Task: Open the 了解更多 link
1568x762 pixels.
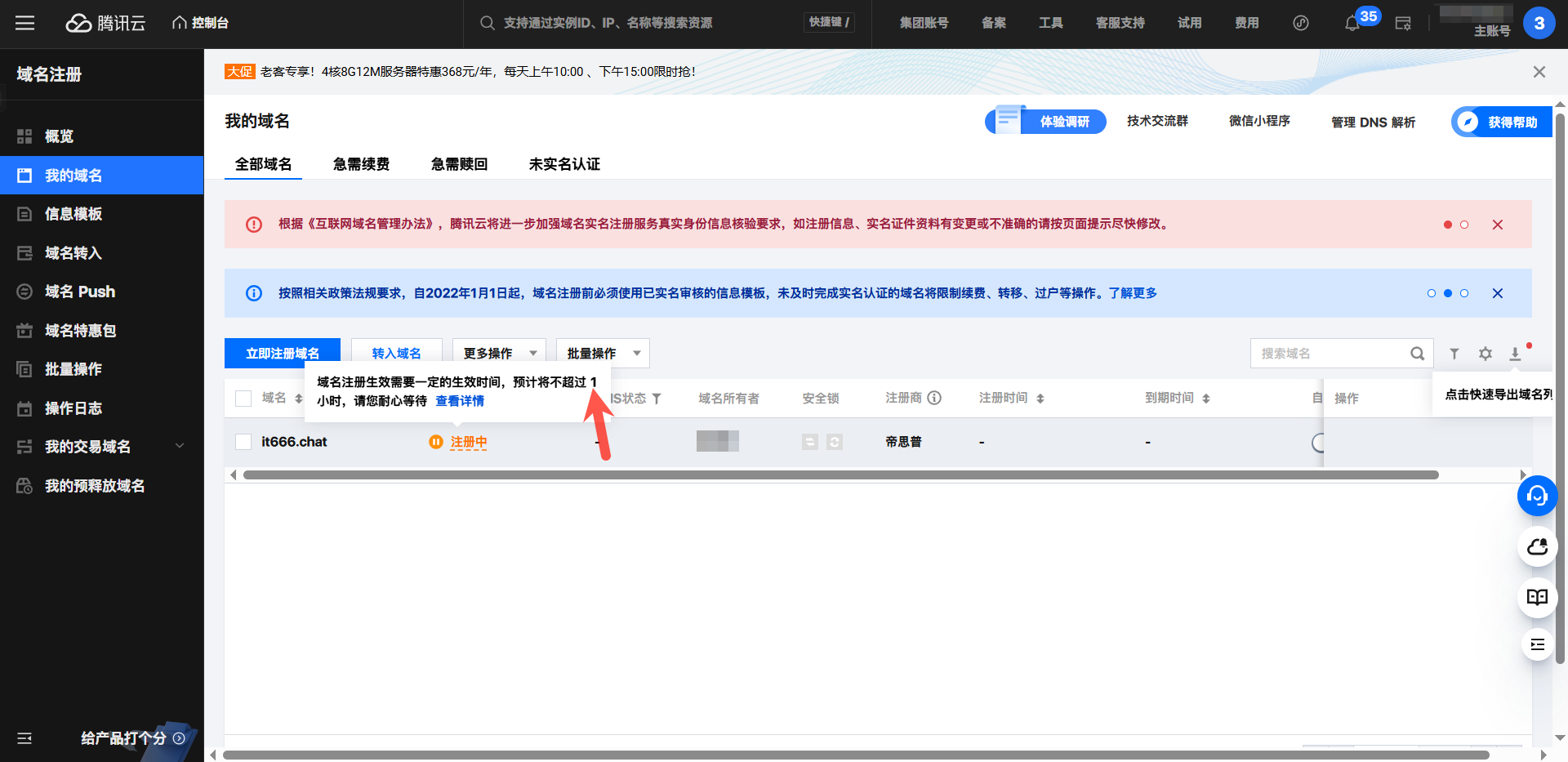Action: (1133, 293)
